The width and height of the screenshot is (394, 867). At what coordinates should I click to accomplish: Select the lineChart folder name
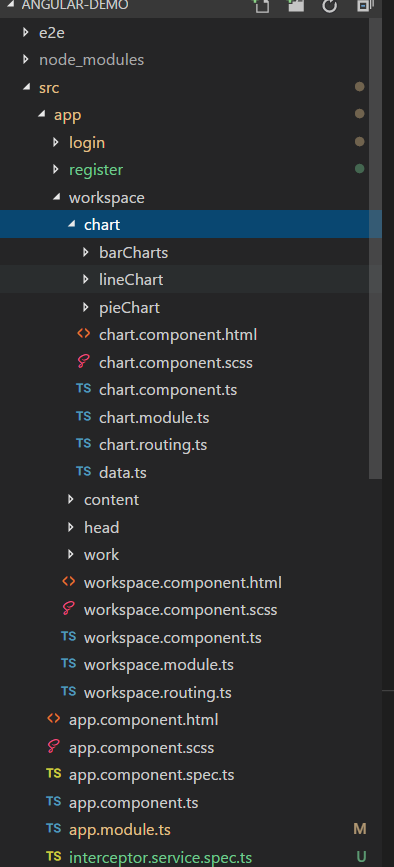point(131,279)
